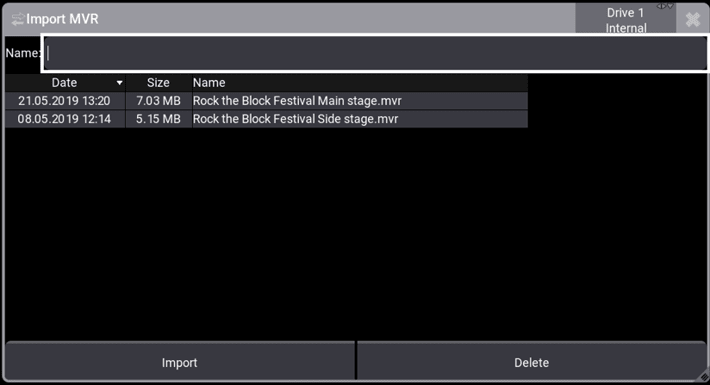Click the 5.15 MB size cell
710x385 pixels.
158,119
